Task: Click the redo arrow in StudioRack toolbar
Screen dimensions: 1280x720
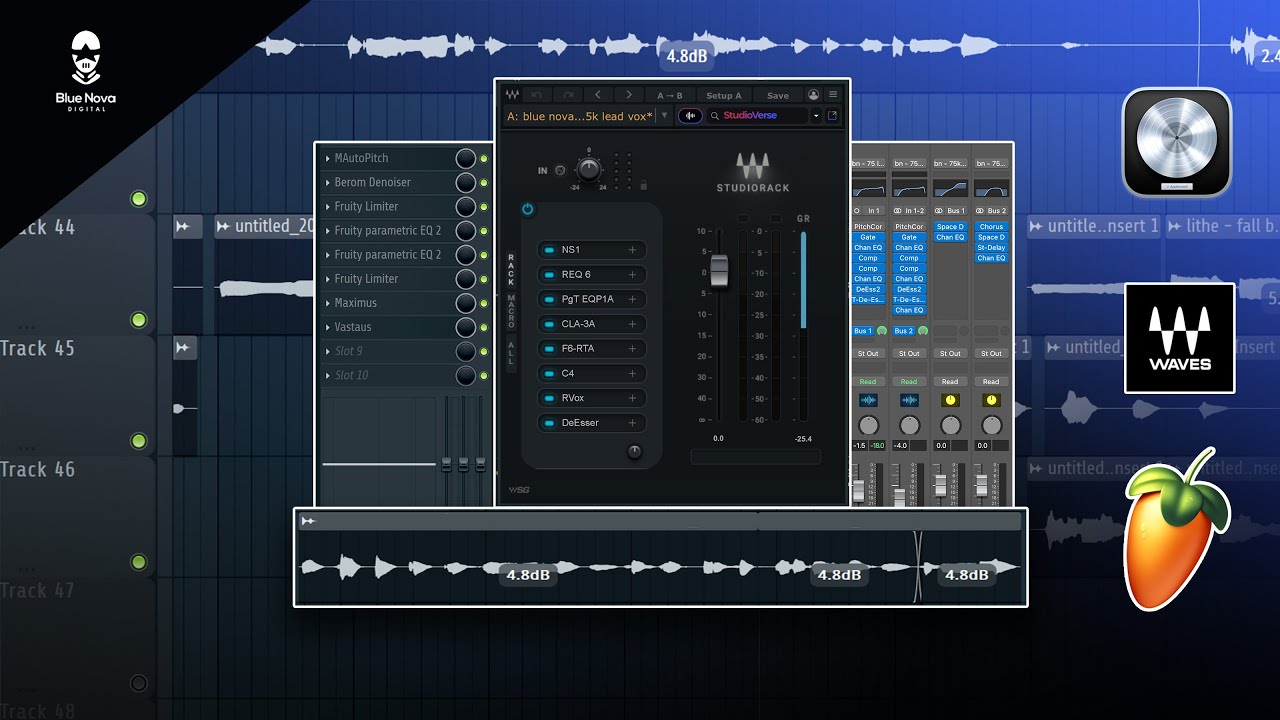Action: pos(568,95)
